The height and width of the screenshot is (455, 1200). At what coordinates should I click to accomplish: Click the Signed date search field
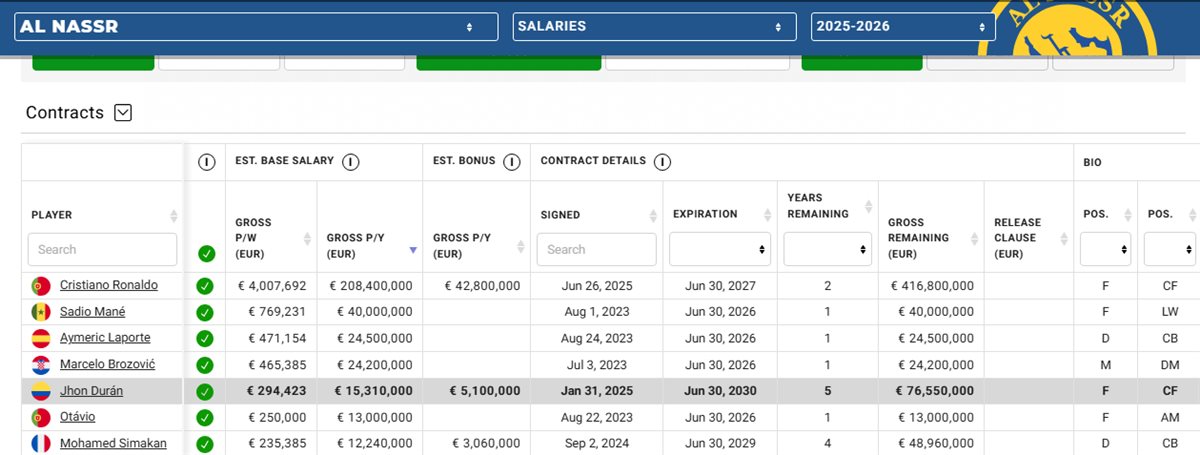tap(596, 249)
